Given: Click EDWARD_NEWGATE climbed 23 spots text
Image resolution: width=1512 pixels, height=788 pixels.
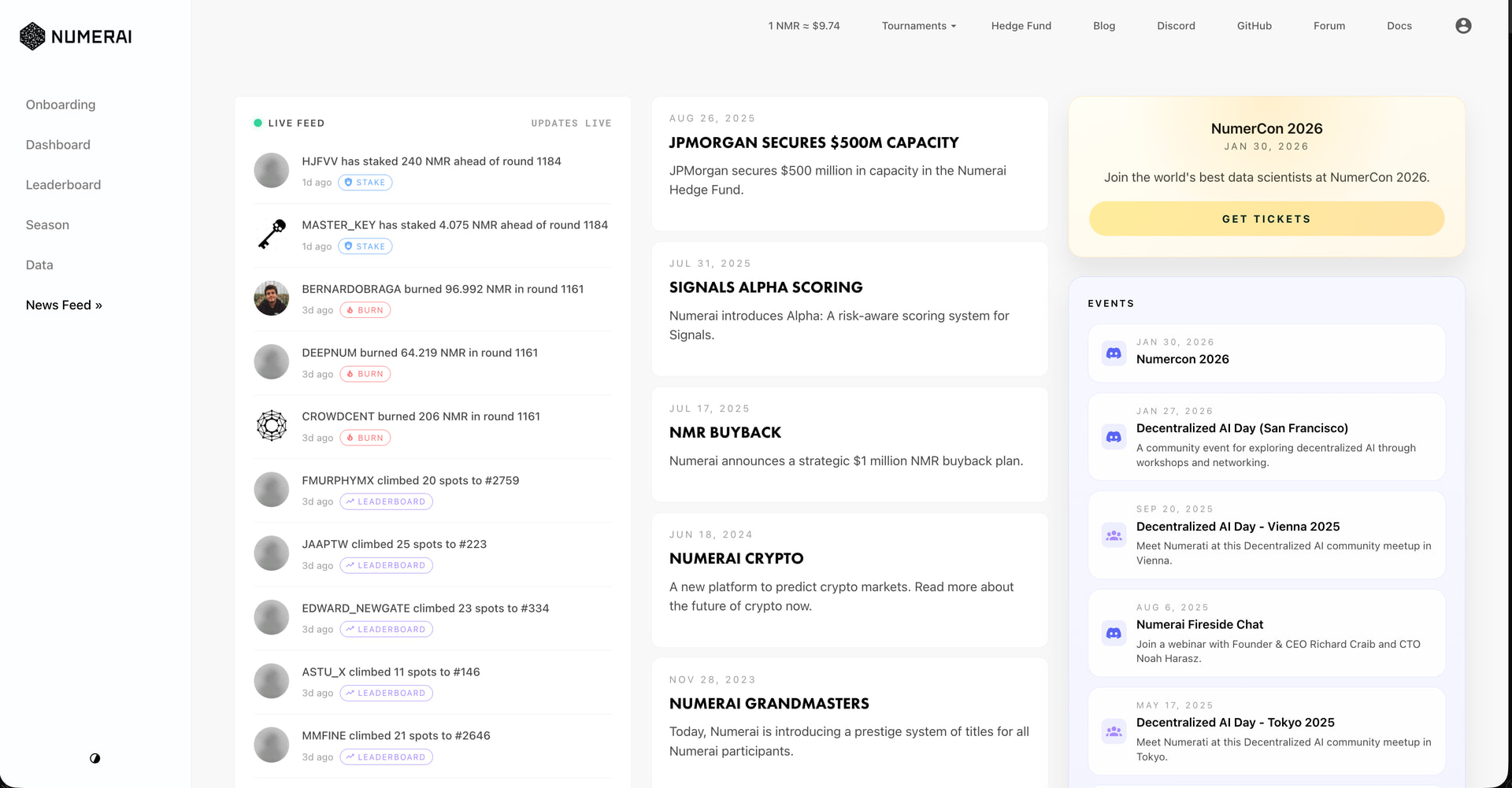Looking at the screenshot, I should (425, 609).
